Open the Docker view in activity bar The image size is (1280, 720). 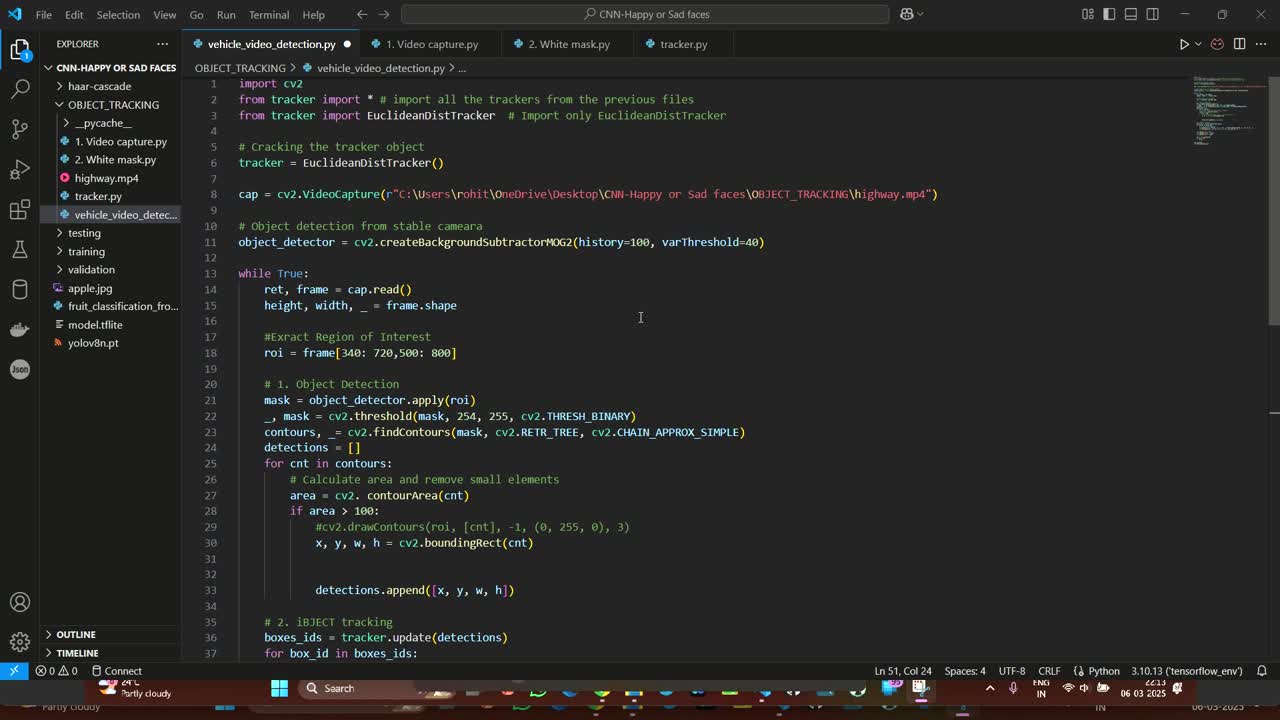[20, 329]
